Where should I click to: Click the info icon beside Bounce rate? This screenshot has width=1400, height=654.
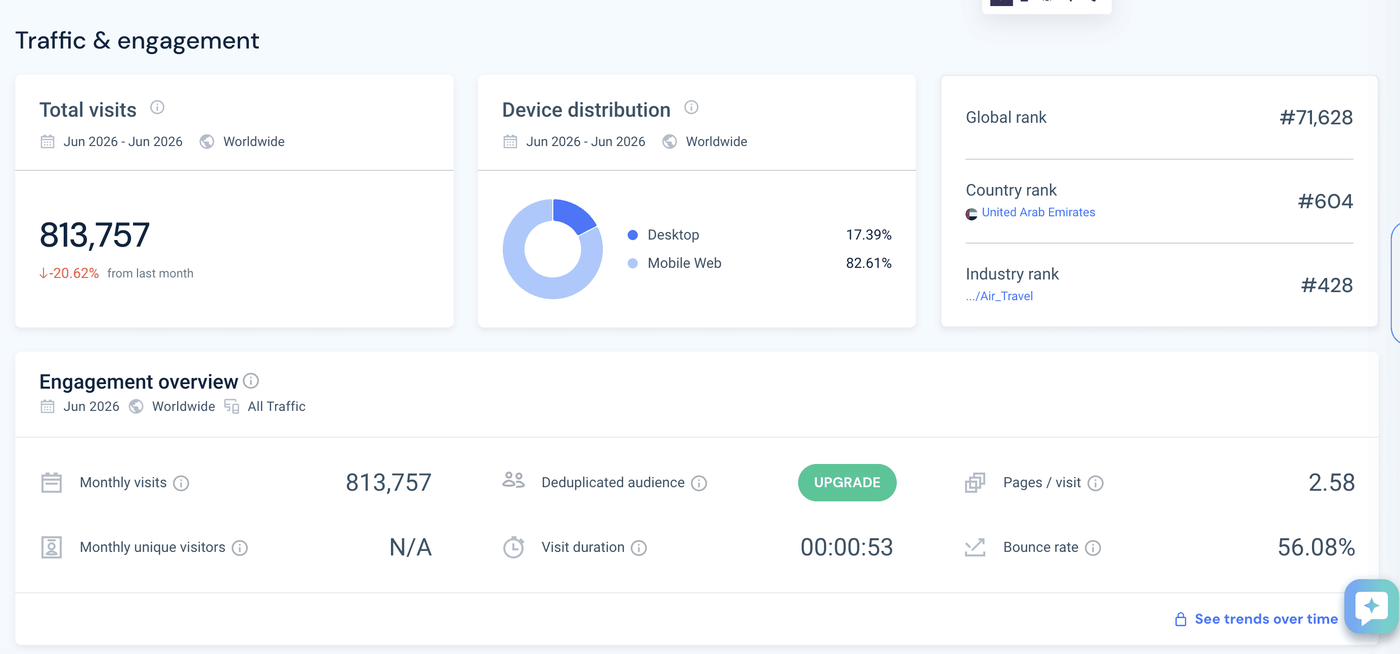pyautogui.click(x=1093, y=548)
